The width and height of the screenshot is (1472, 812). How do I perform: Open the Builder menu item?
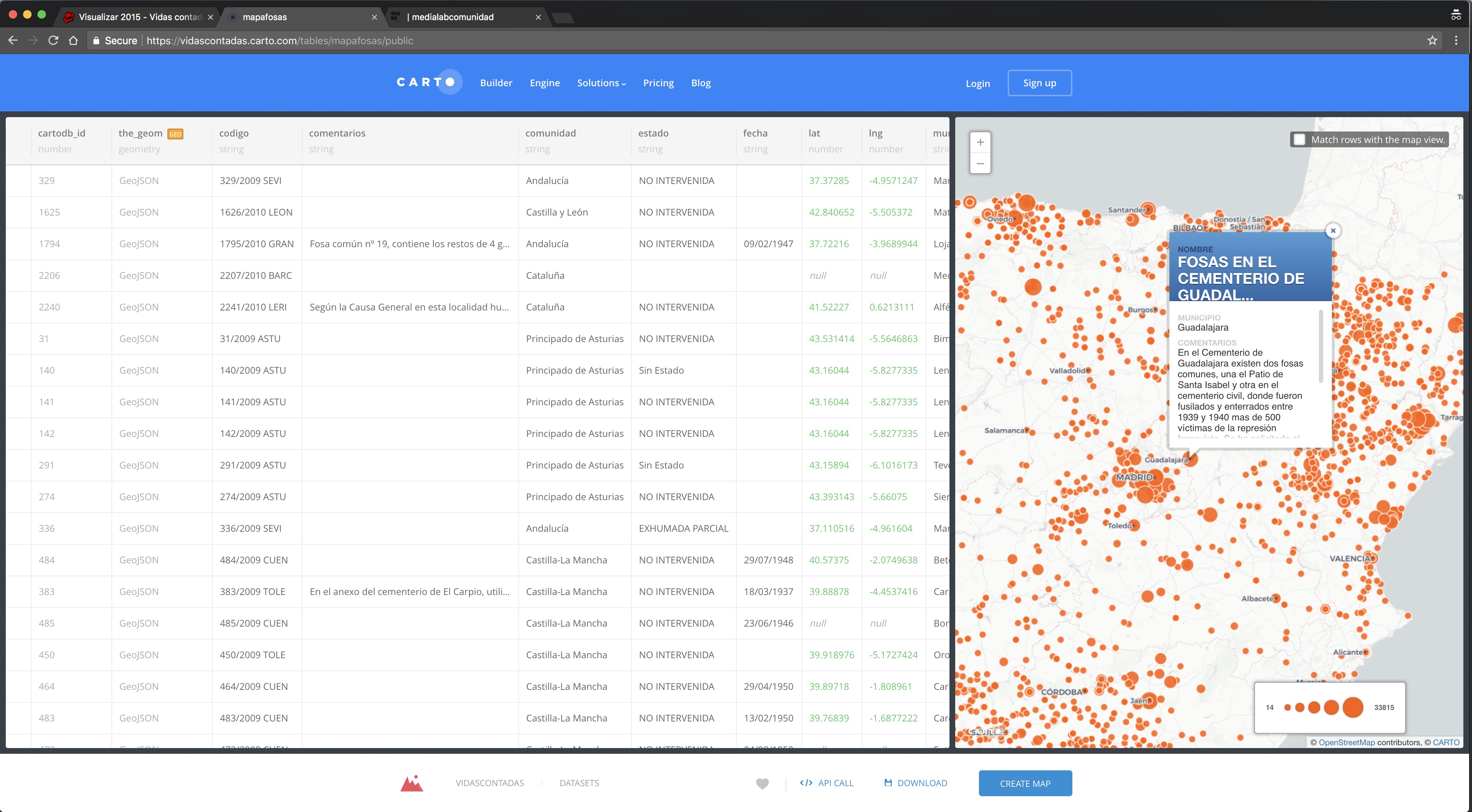(496, 83)
